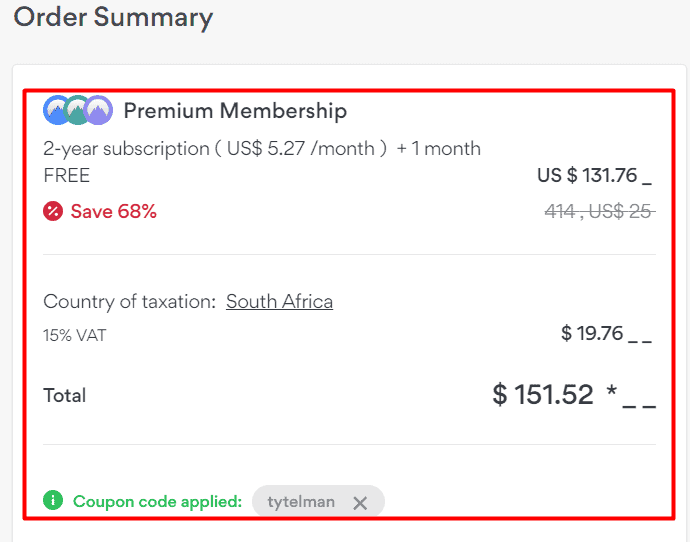Click the crossed-out original price
The image size is (690, 542).
pos(599,211)
